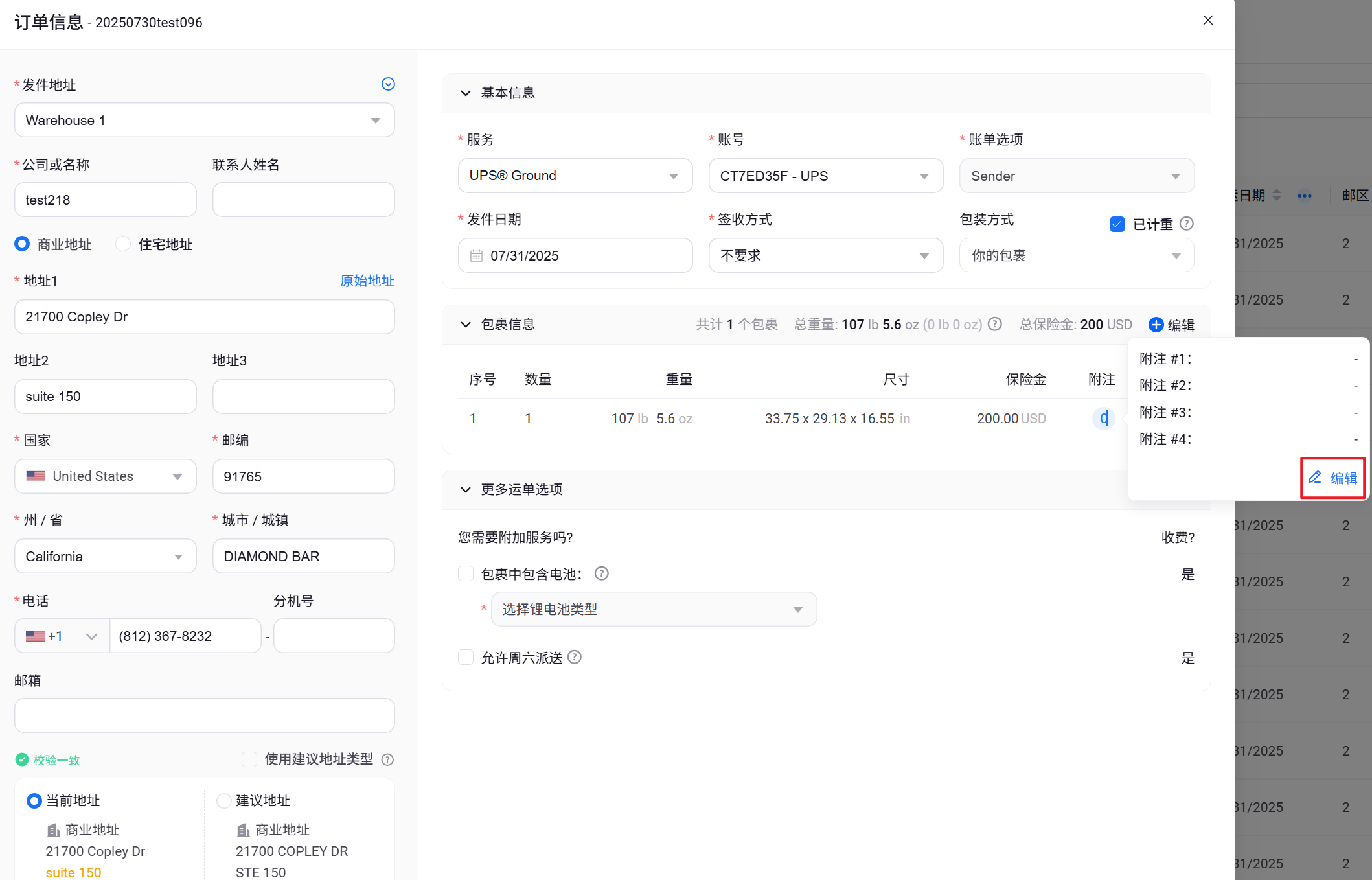Uncheck the 已计重 checkbox
The image size is (1372, 880).
[x=1117, y=224]
